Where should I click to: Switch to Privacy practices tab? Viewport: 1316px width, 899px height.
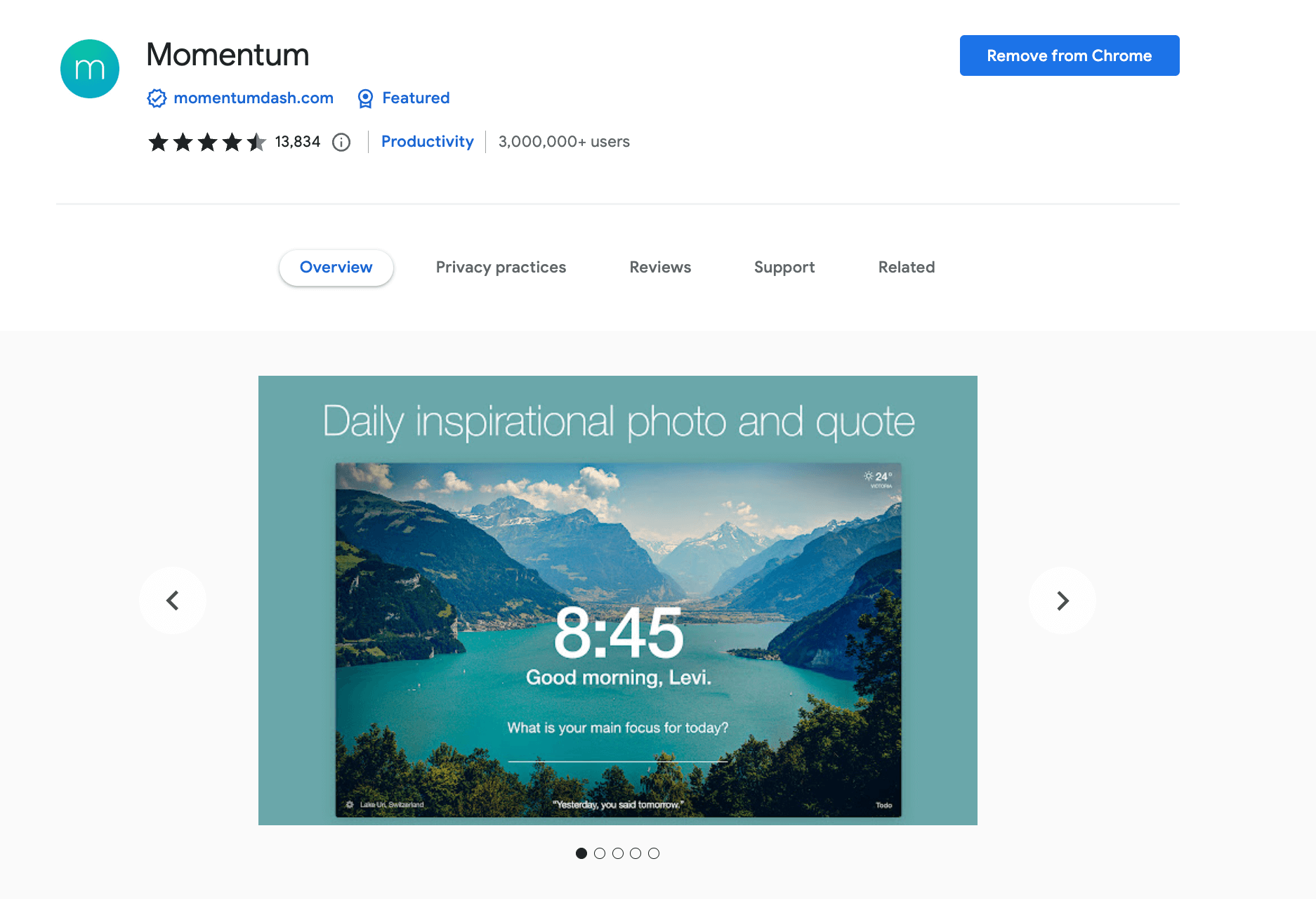point(501,268)
